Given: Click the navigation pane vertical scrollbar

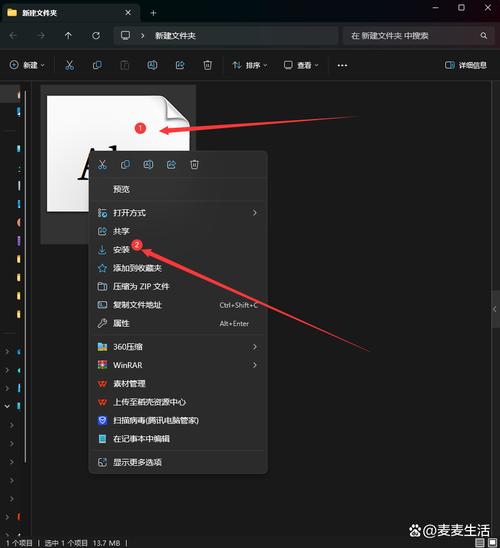Looking at the screenshot, I should coord(25,276).
